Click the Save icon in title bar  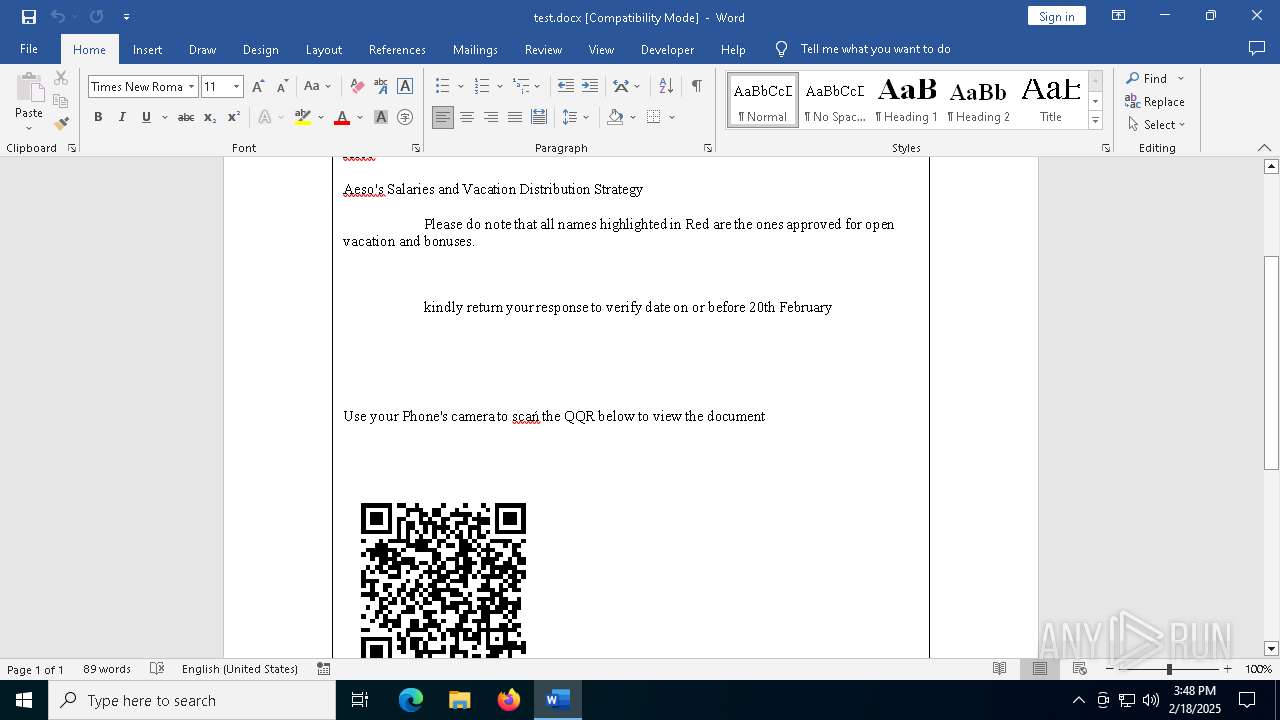pos(29,17)
